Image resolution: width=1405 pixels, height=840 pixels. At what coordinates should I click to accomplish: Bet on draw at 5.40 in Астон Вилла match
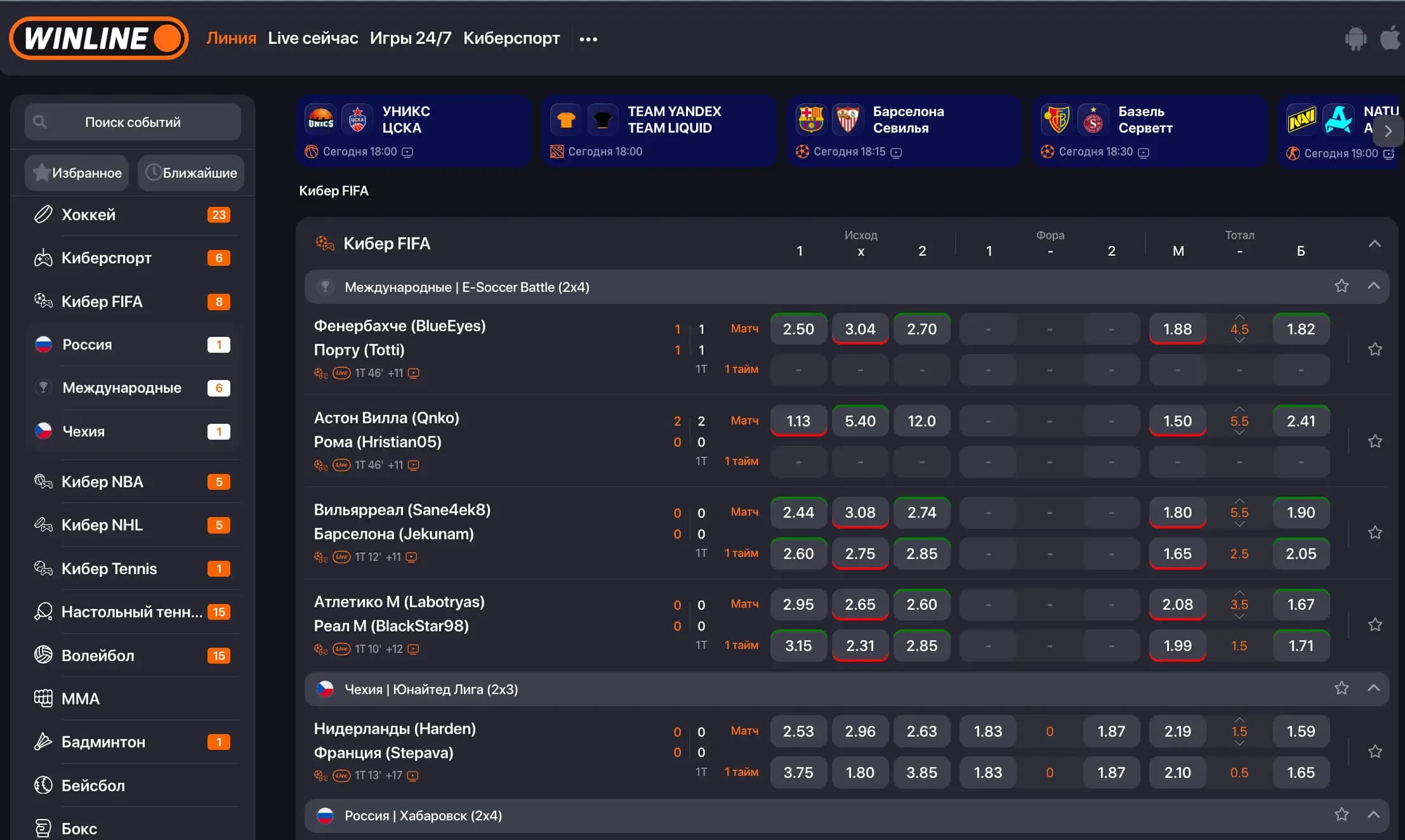click(860, 421)
